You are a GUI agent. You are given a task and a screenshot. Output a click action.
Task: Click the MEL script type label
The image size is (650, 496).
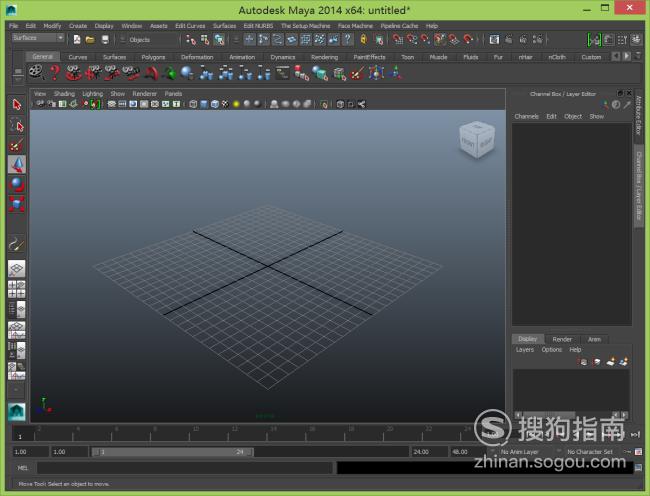[x=23, y=468]
